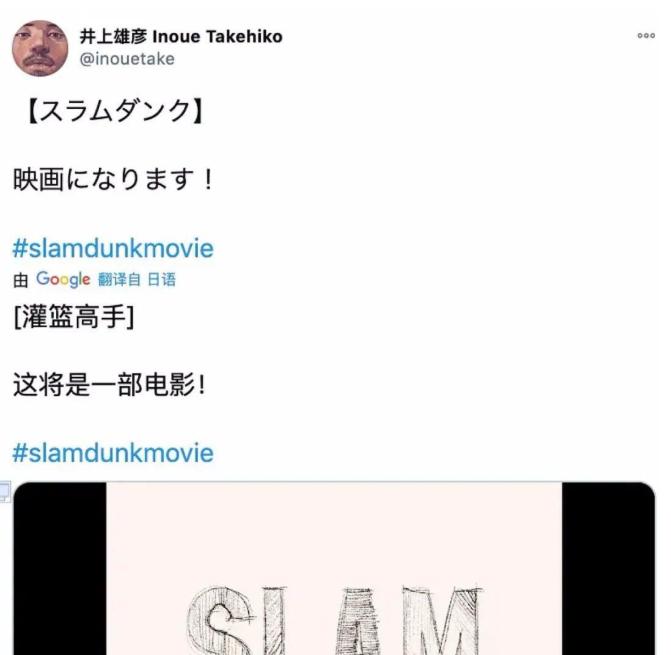
Task: Click the translated #slamdunkmovie hashtag at bottom
Action: click(113, 453)
